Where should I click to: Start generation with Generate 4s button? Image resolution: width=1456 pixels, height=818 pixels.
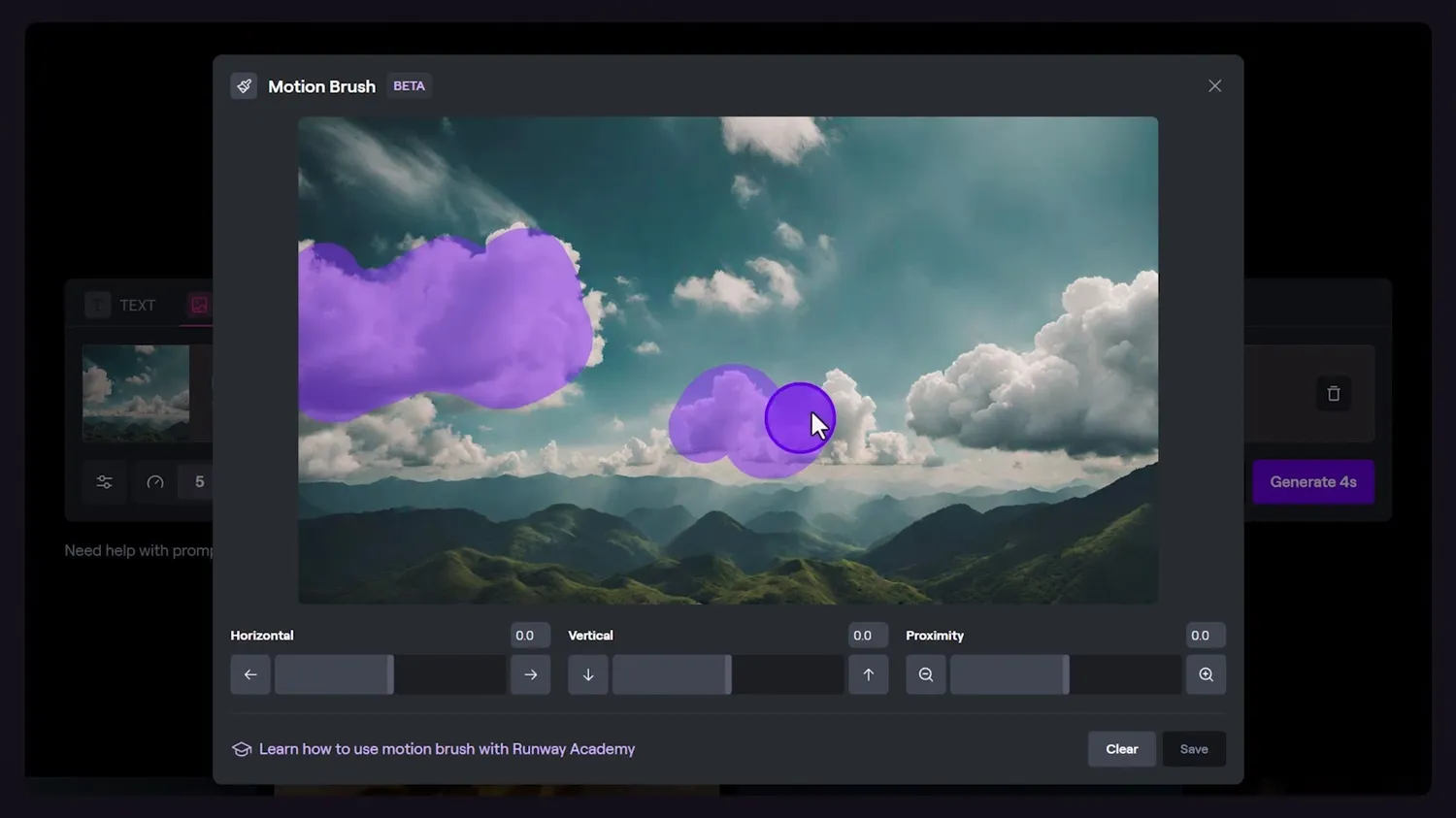coord(1312,482)
